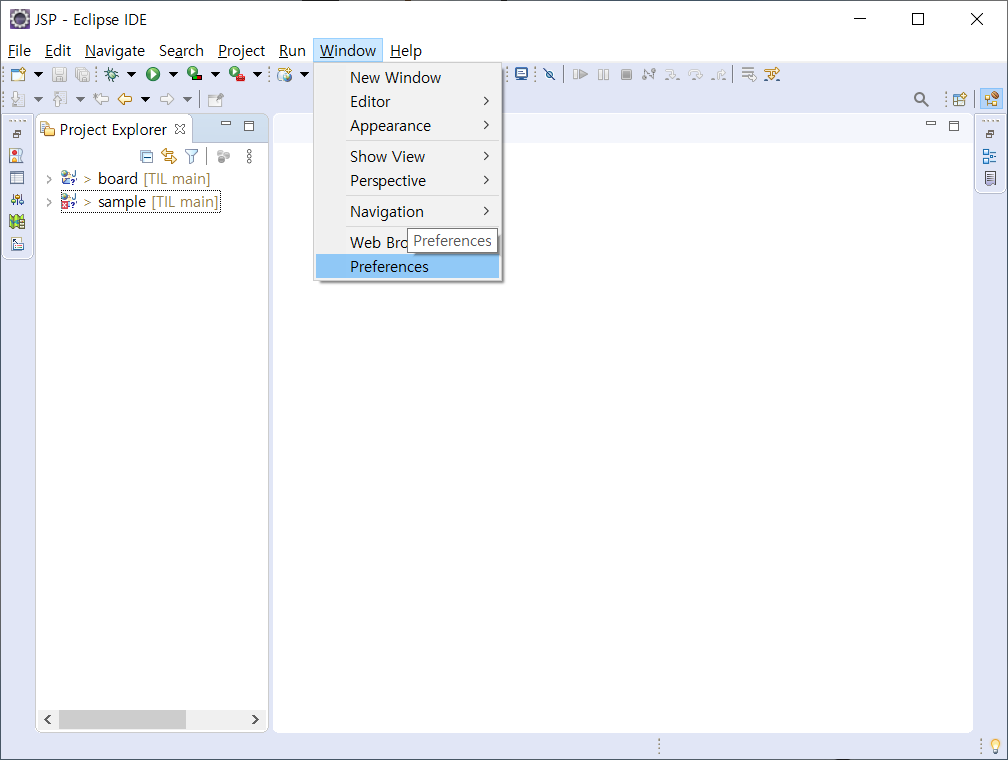The height and width of the screenshot is (760, 1008).
Task: Click the Last Edit Location icon
Action: pos(101,99)
